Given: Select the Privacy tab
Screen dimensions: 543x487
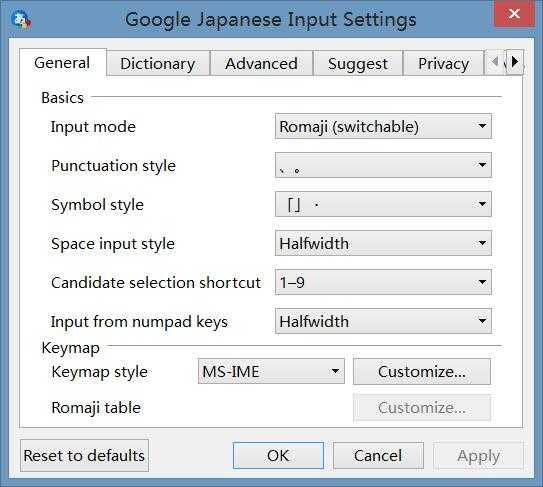Looking at the screenshot, I should (443, 64).
